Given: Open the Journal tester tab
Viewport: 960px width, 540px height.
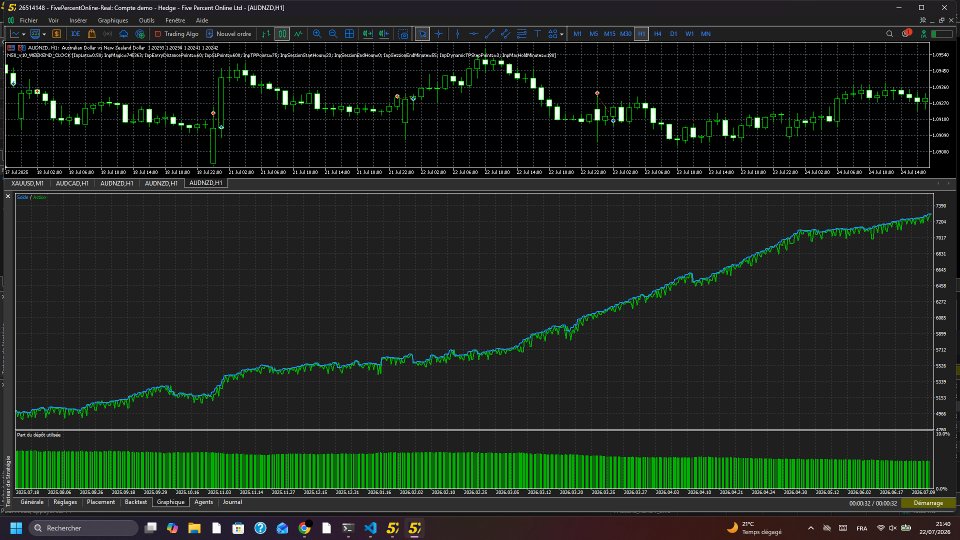Looking at the screenshot, I should point(232,502).
